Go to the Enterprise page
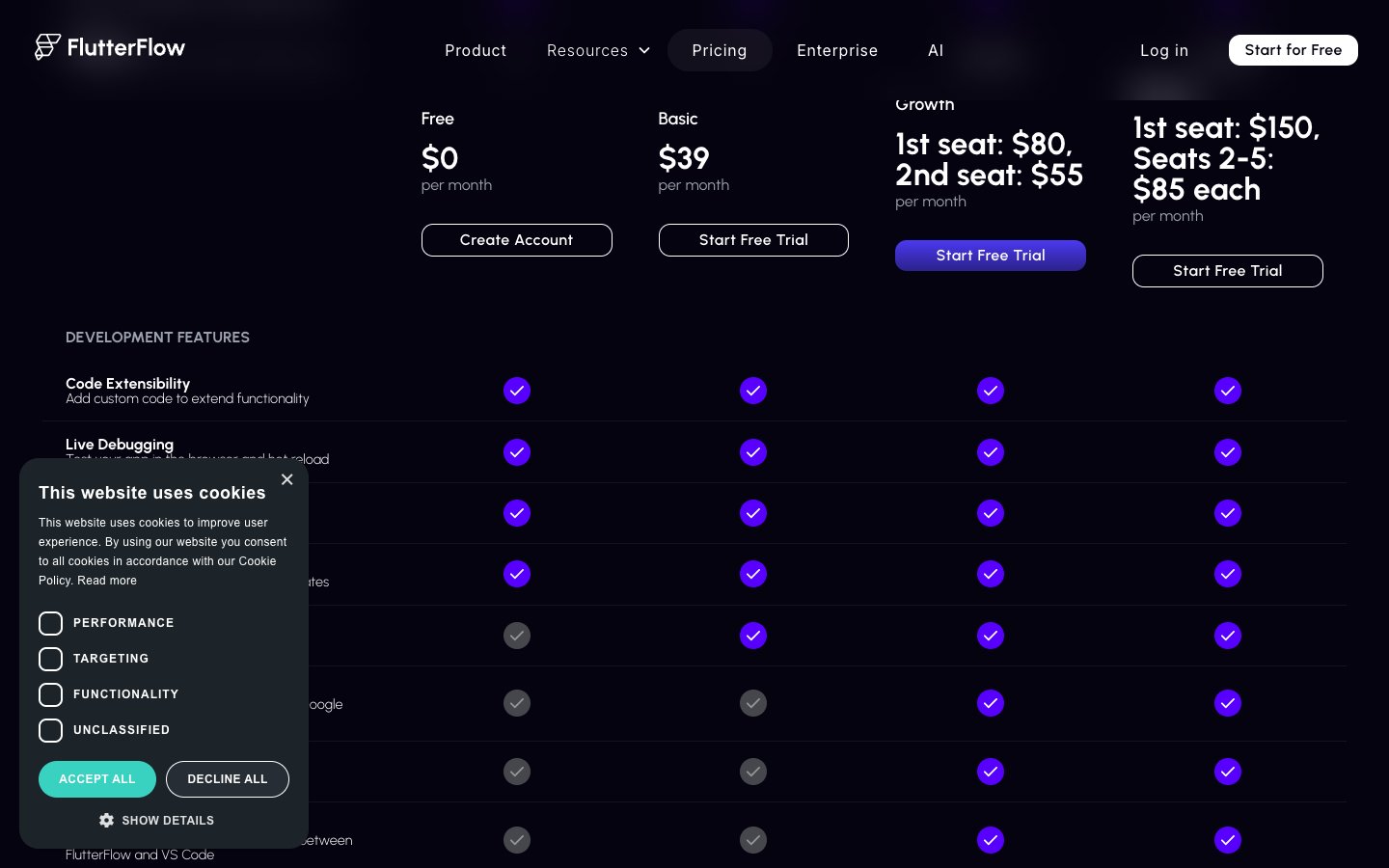Viewport: 1389px width, 868px height. pyautogui.click(x=837, y=50)
